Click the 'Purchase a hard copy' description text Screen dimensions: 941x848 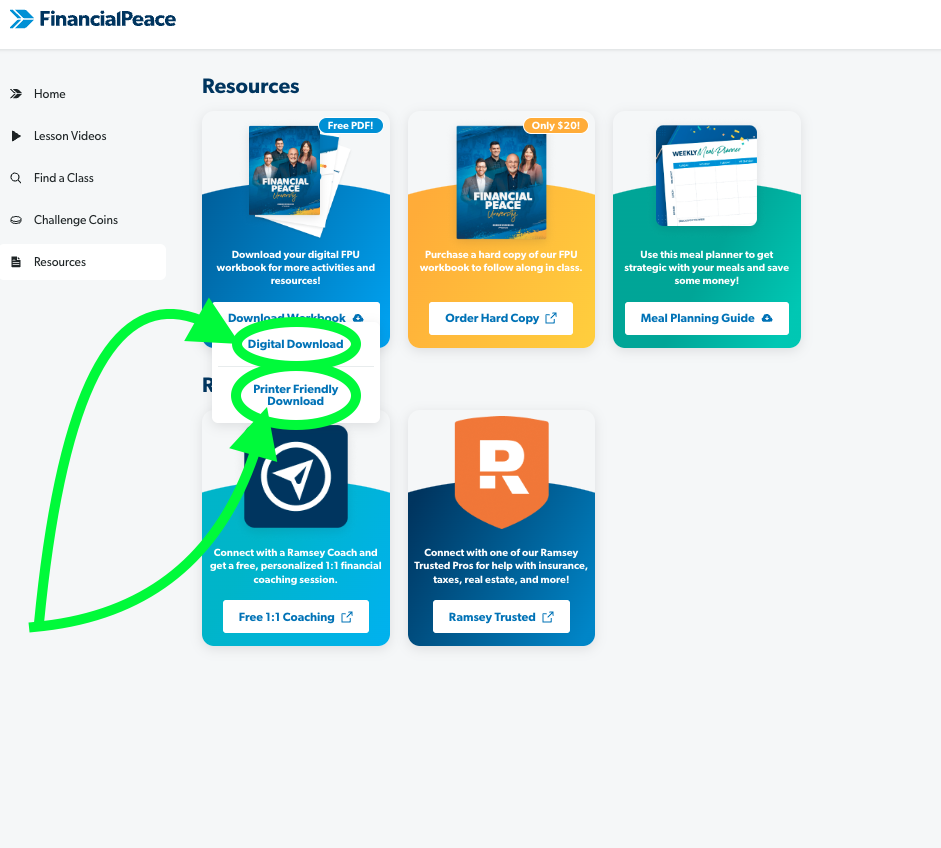pos(501,261)
